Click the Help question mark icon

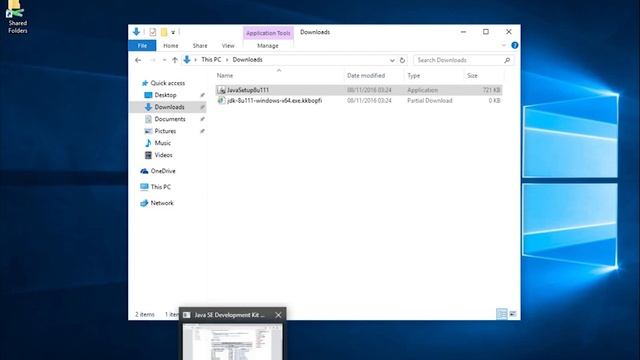[515, 45]
